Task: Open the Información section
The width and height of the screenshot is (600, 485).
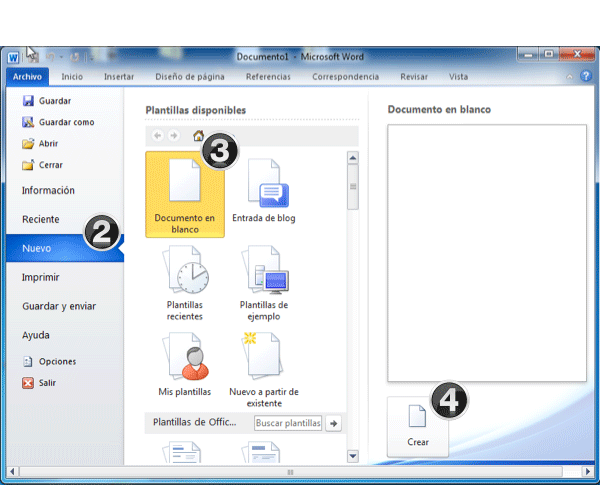Action: (48, 190)
